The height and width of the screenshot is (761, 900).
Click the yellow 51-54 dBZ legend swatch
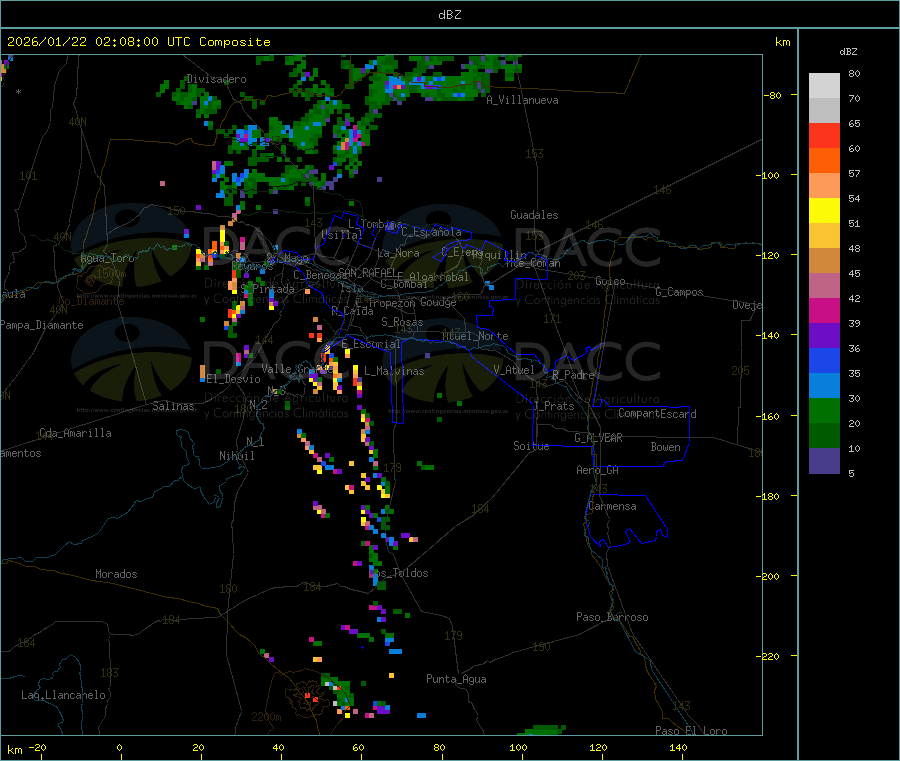point(824,211)
